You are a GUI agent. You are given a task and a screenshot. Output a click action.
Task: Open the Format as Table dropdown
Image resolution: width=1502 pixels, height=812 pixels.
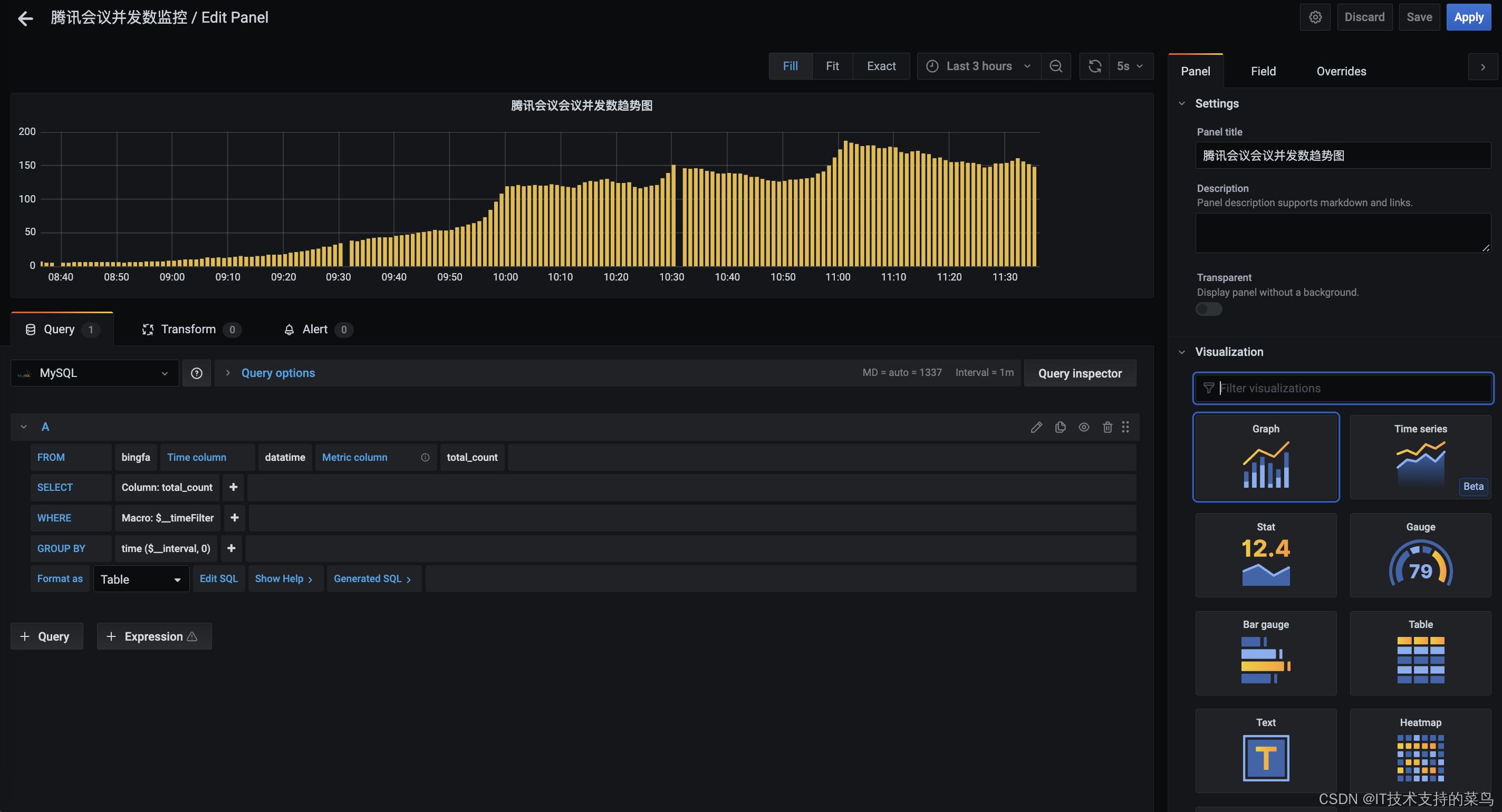point(141,579)
